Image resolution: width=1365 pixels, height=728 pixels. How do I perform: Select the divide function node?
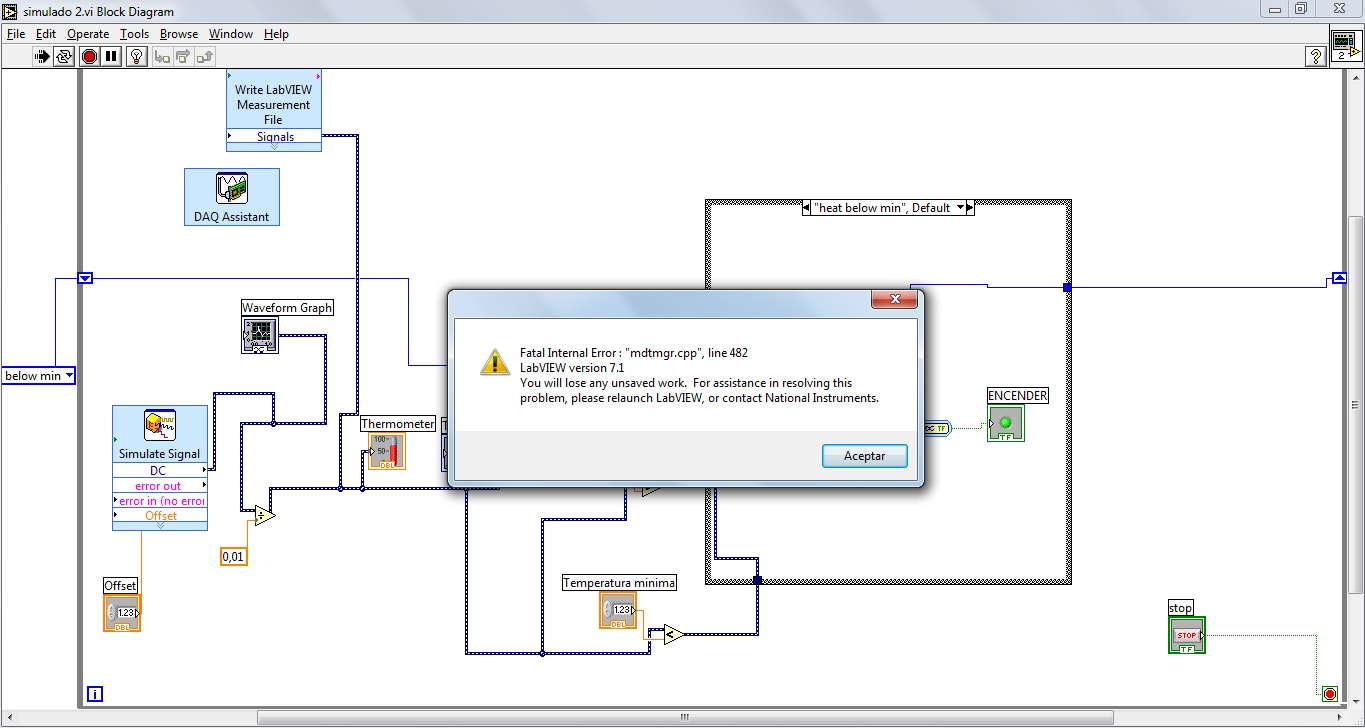[x=263, y=515]
